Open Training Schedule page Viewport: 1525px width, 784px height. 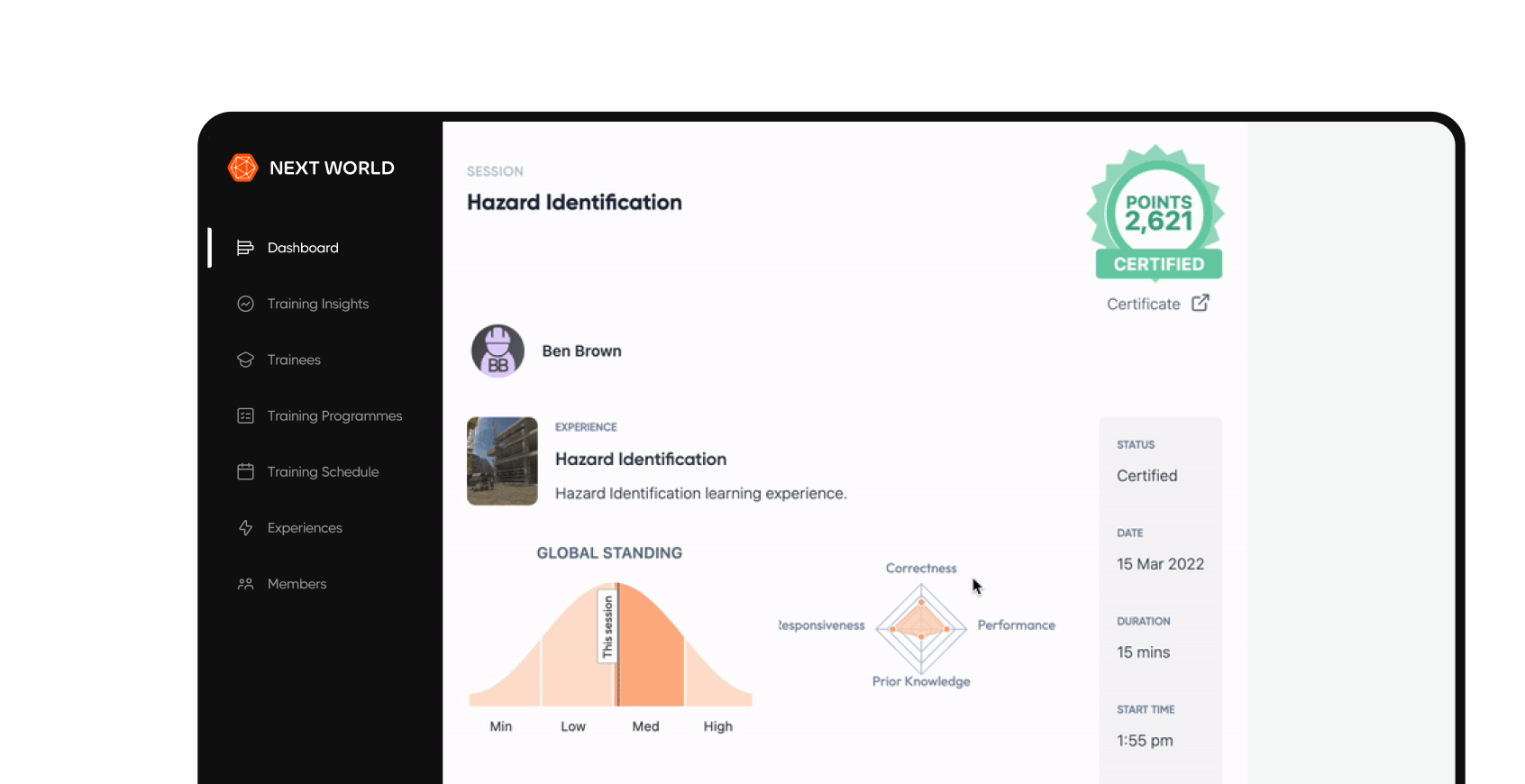click(x=323, y=471)
